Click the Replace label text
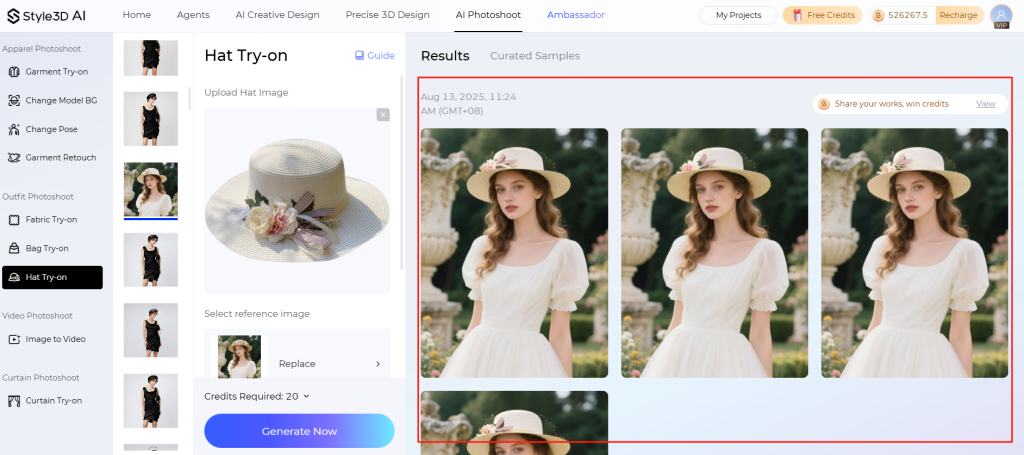This screenshot has height=455, width=1024. click(297, 364)
